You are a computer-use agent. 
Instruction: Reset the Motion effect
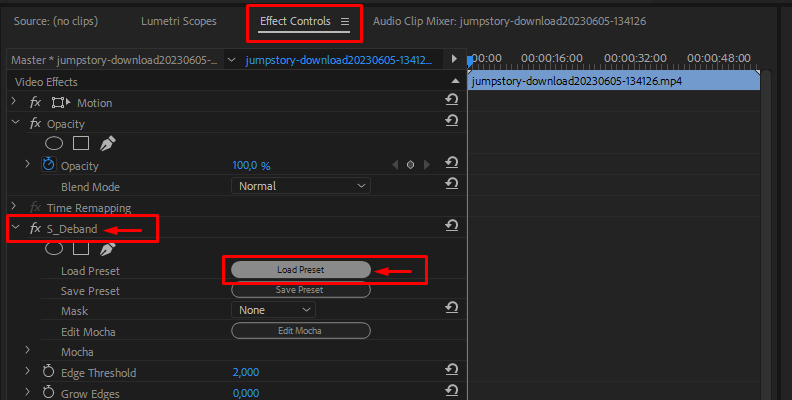(x=452, y=100)
